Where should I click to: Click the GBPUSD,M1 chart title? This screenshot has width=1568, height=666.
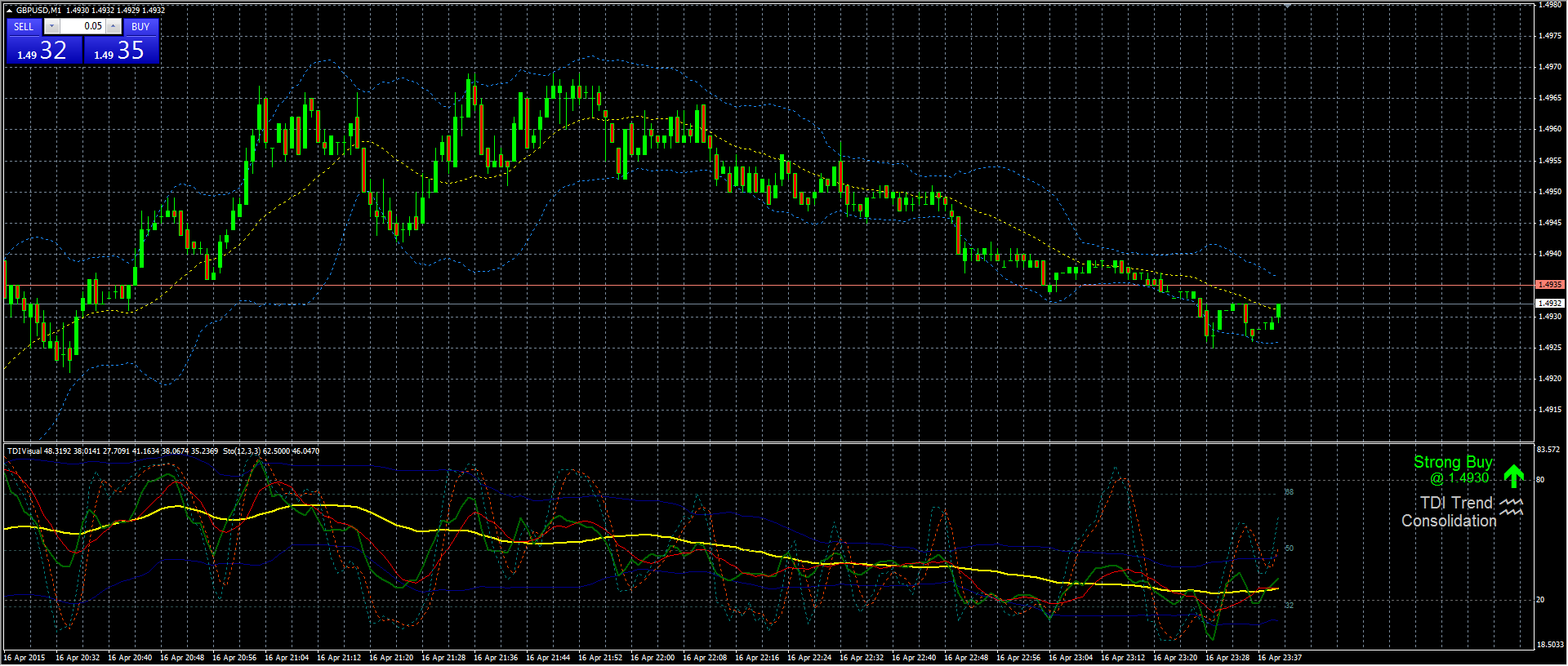pyautogui.click(x=38, y=11)
